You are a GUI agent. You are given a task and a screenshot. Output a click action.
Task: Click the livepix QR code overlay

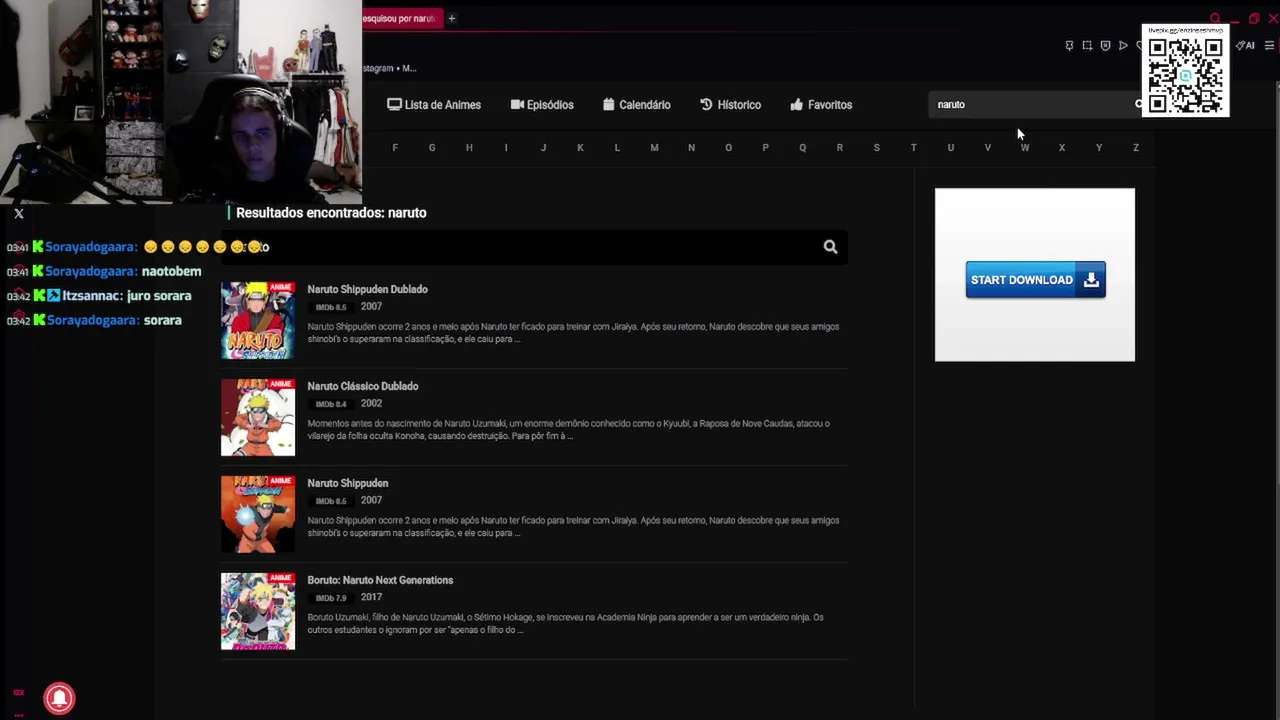tap(1185, 71)
